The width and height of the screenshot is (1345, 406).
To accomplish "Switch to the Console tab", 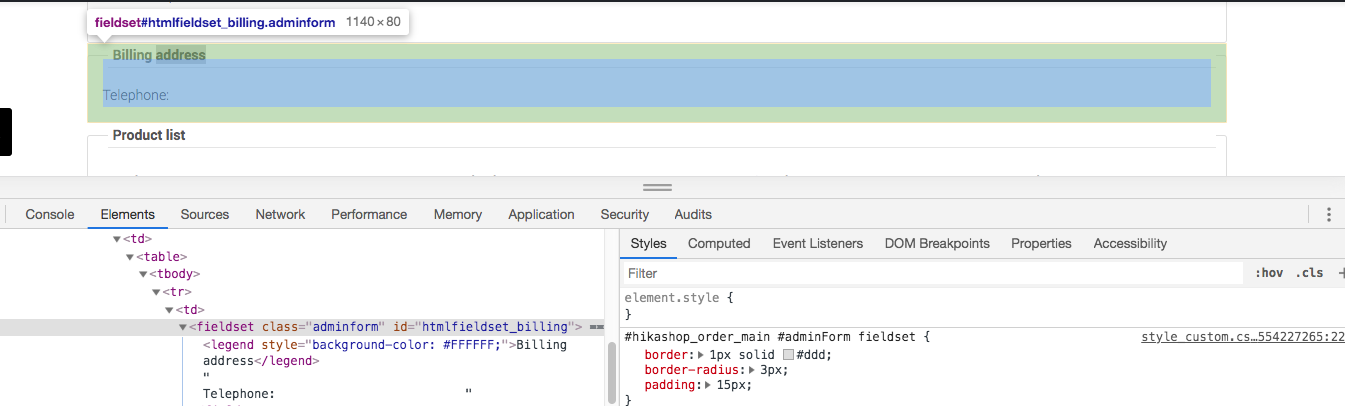I will pos(50,214).
